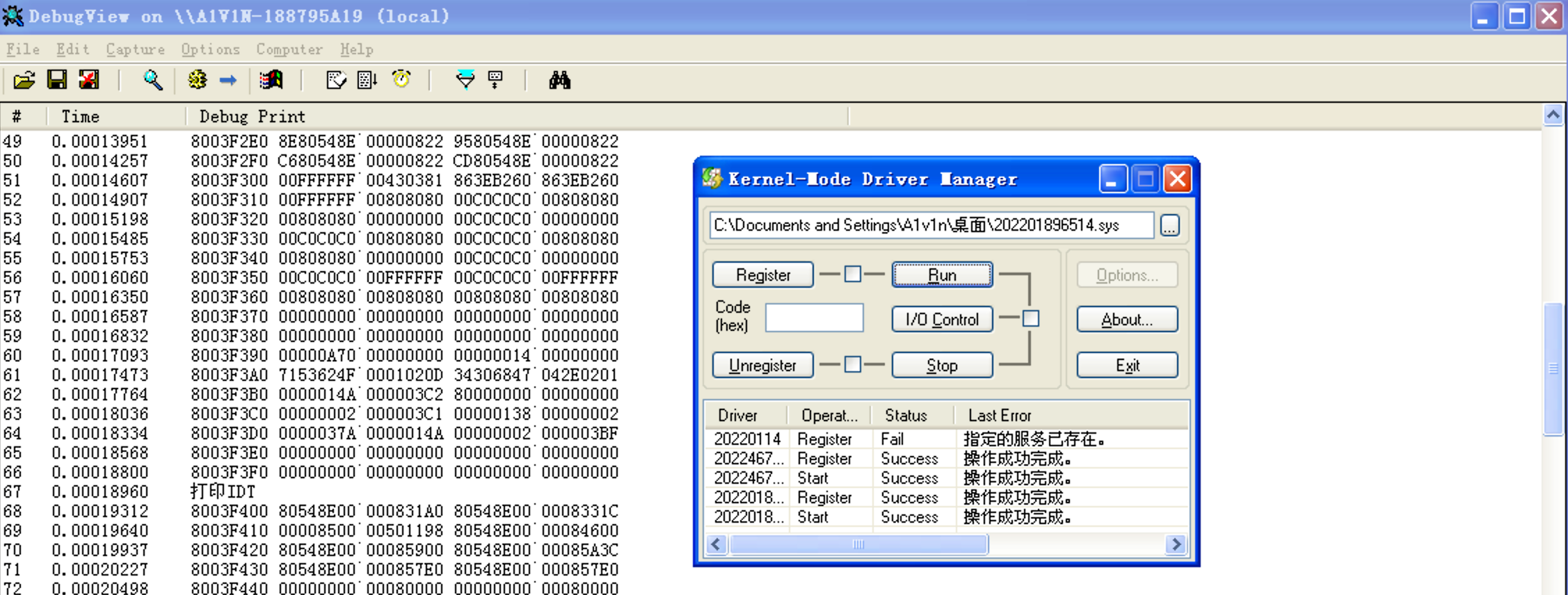Image resolution: width=1568 pixels, height=595 pixels.
Task: Toggle the Clock Time icon
Action: 401,81
